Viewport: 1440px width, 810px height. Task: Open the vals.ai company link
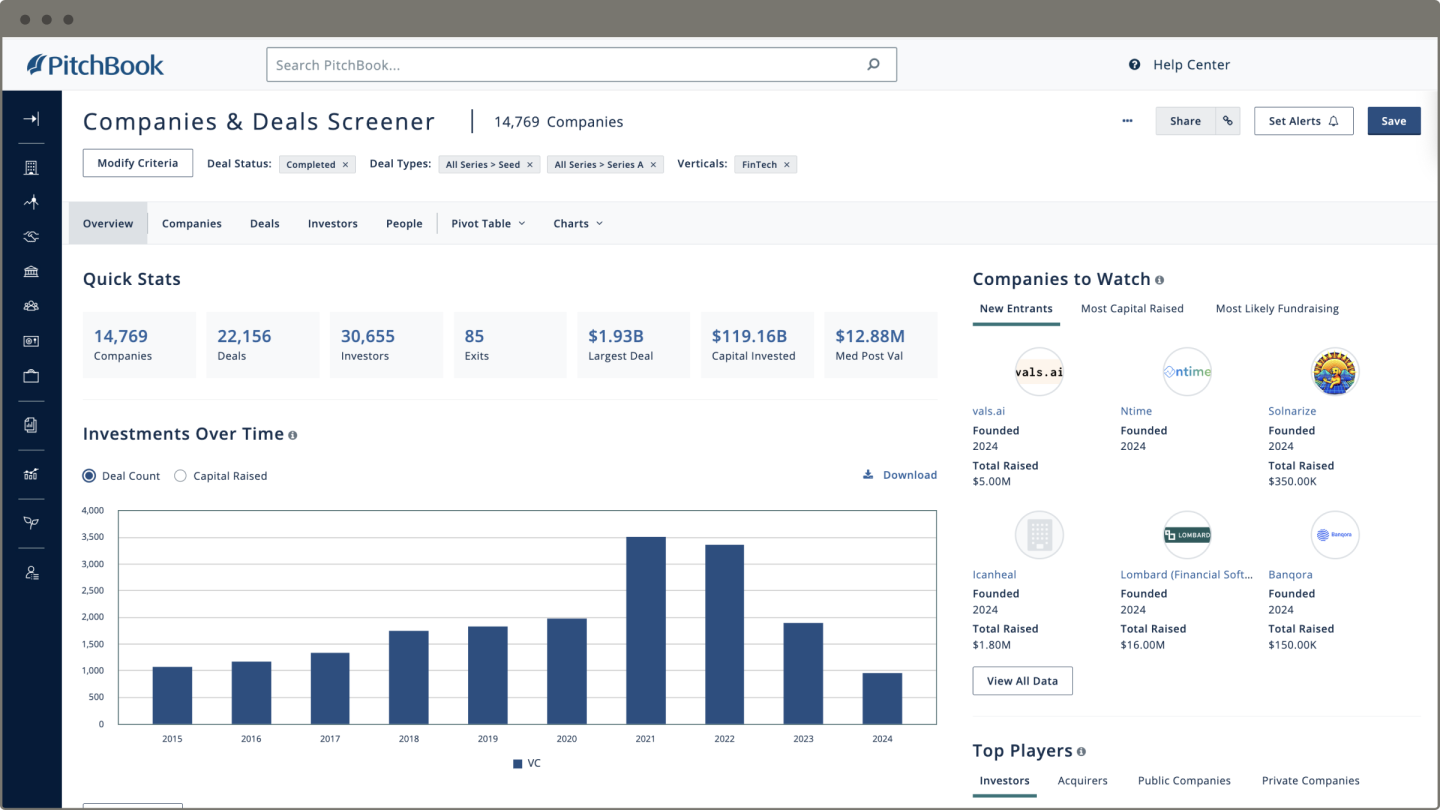pyautogui.click(x=990, y=411)
